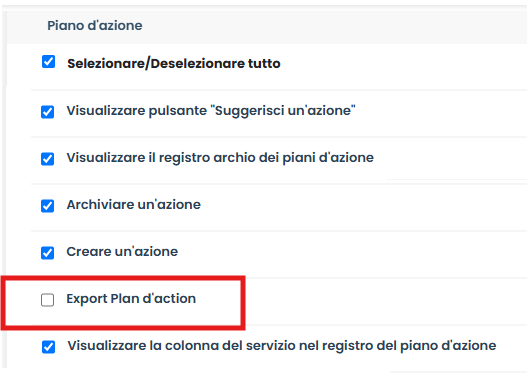The width and height of the screenshot is (527, 381).
Task: Click the word "Export" in the highlighted row
Action: tap(87, 299)
